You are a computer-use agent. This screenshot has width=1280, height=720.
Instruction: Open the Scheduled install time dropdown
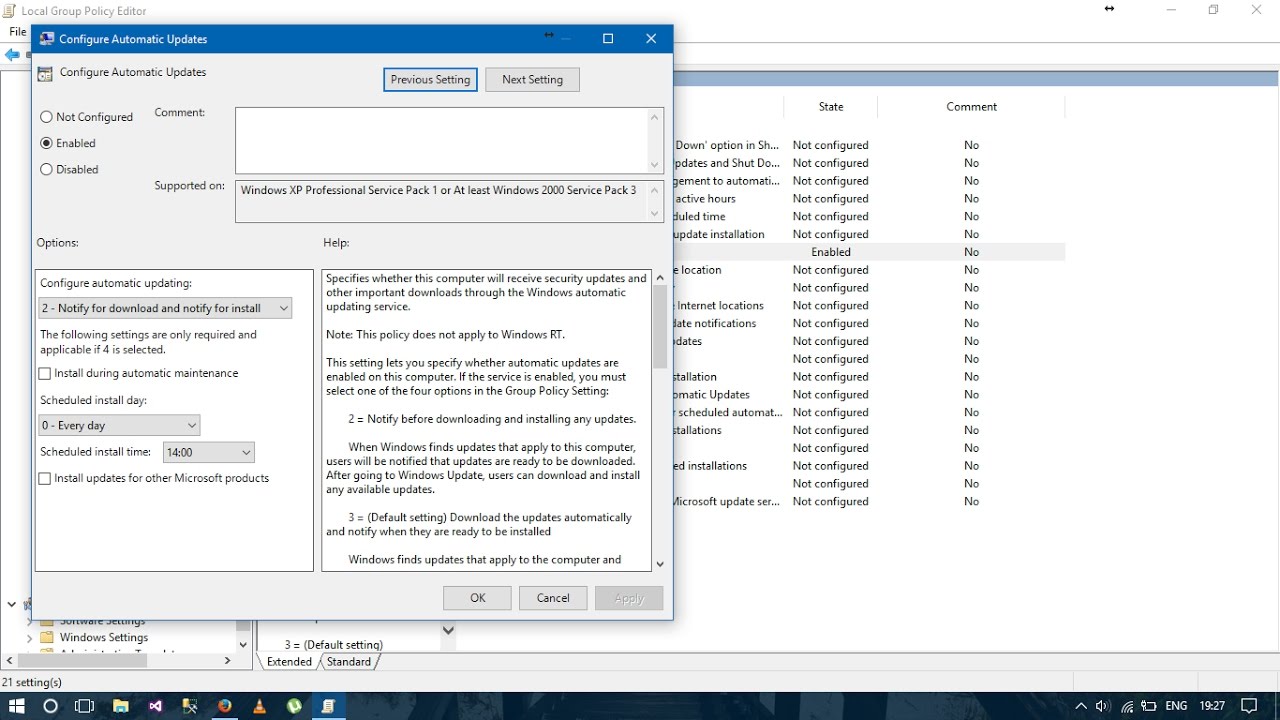click(x=209, y=452)
